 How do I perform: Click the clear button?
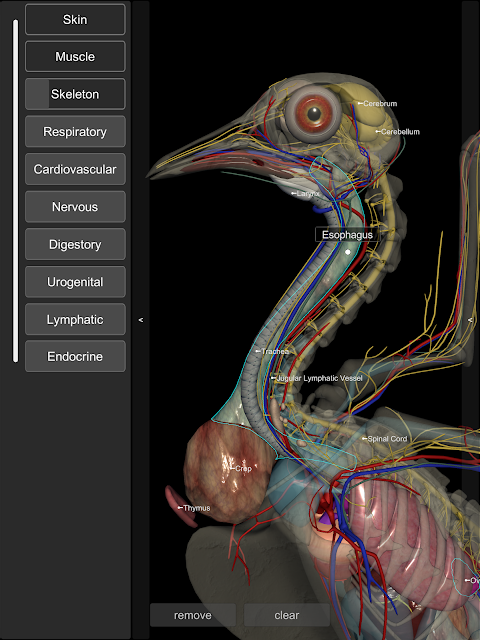tap(287, 615)
